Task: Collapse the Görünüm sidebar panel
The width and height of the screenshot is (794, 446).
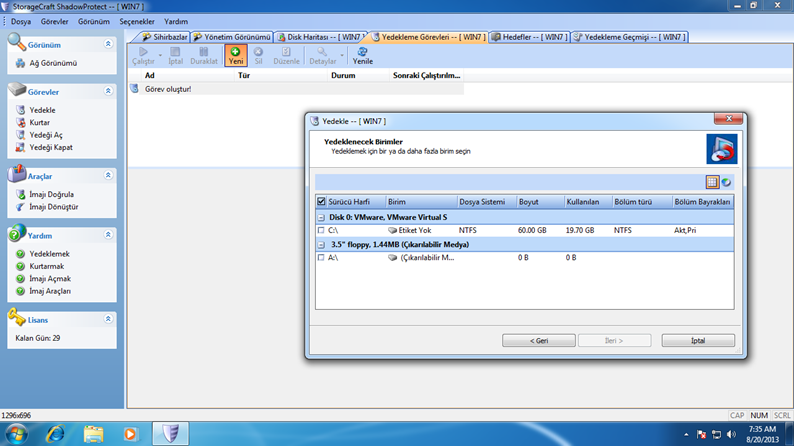Action: (108, 44)
